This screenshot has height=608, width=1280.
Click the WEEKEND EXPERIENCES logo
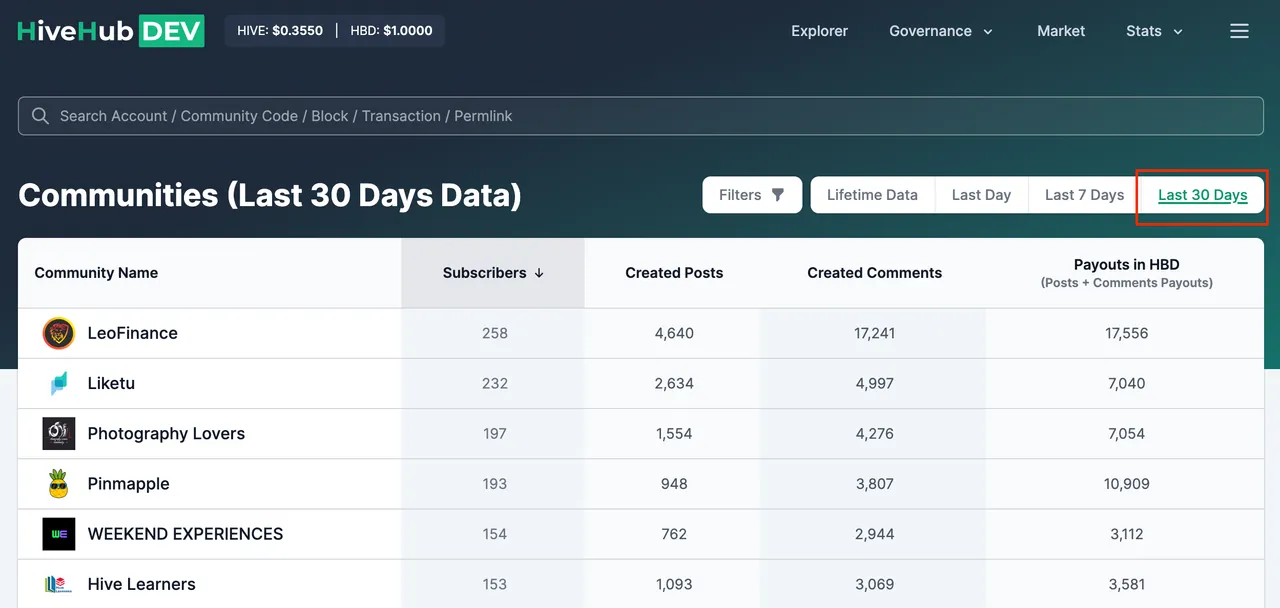coord(59,534)
